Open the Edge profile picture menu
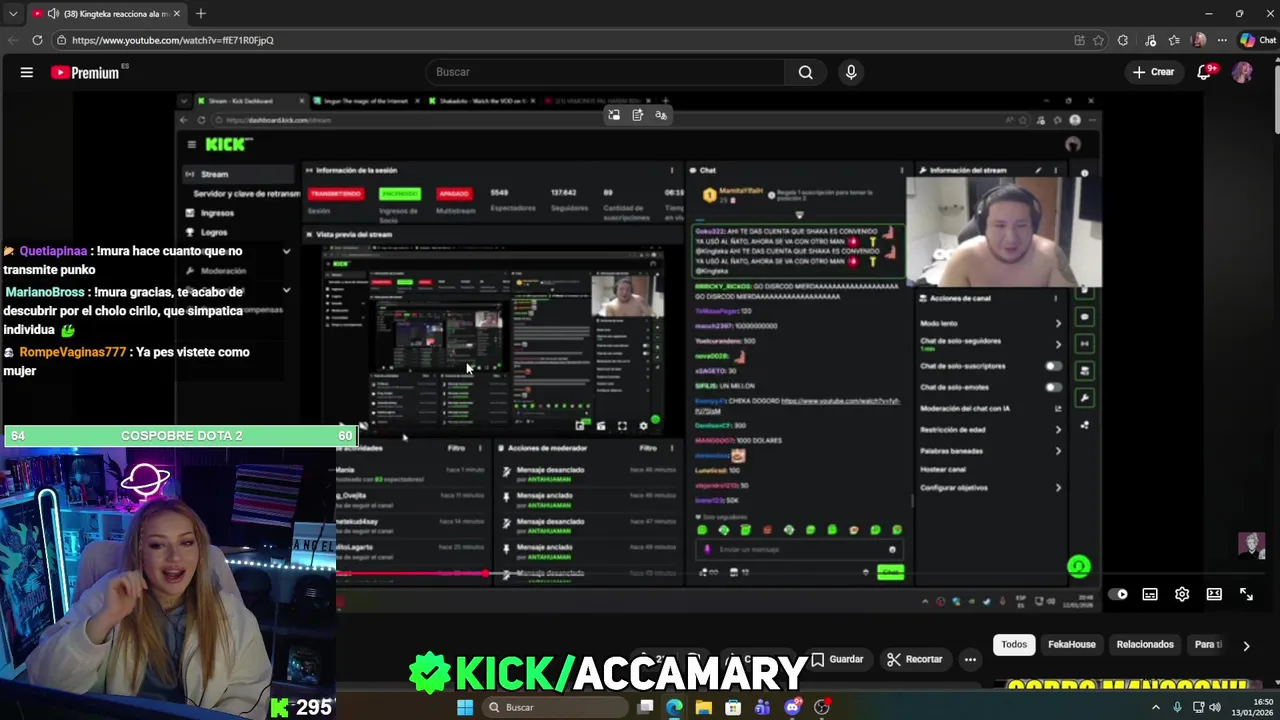 [x=1199, y=40]
